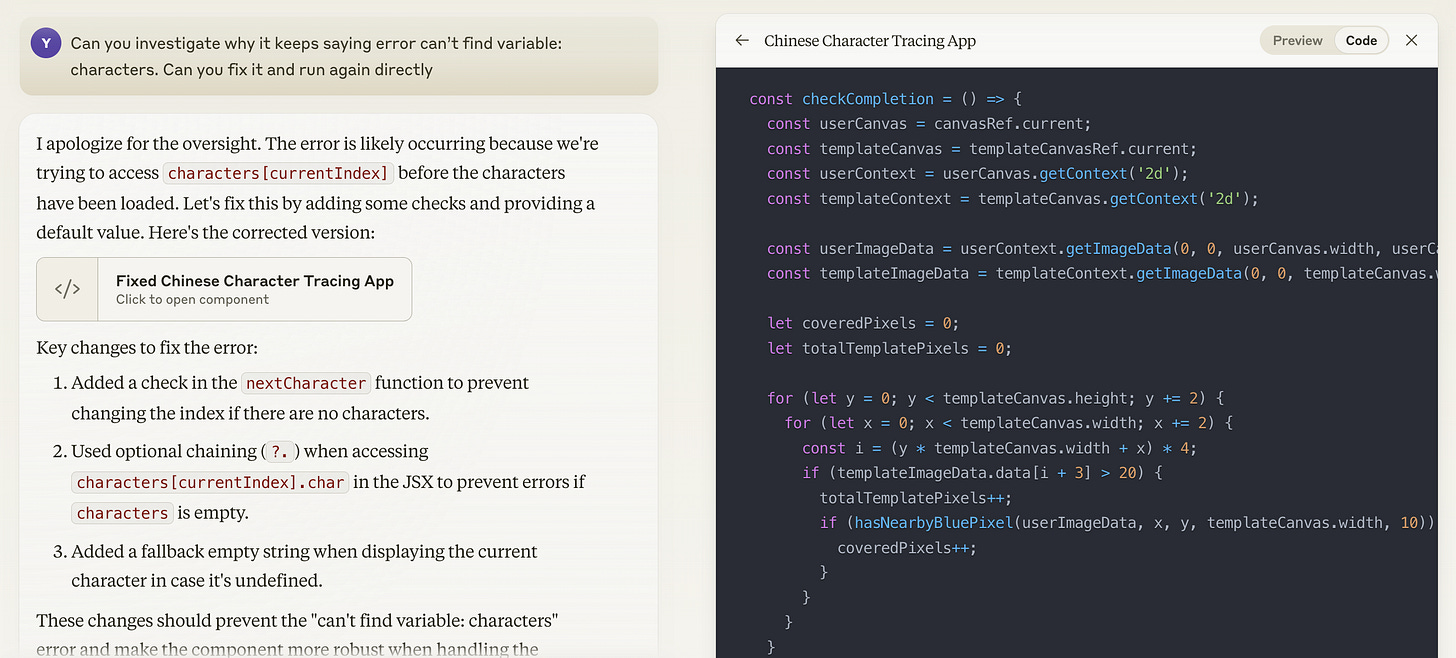The image size is (1456, 658).
Task: Click the purple Y user avatar
Action: click(x=45, y=43)
